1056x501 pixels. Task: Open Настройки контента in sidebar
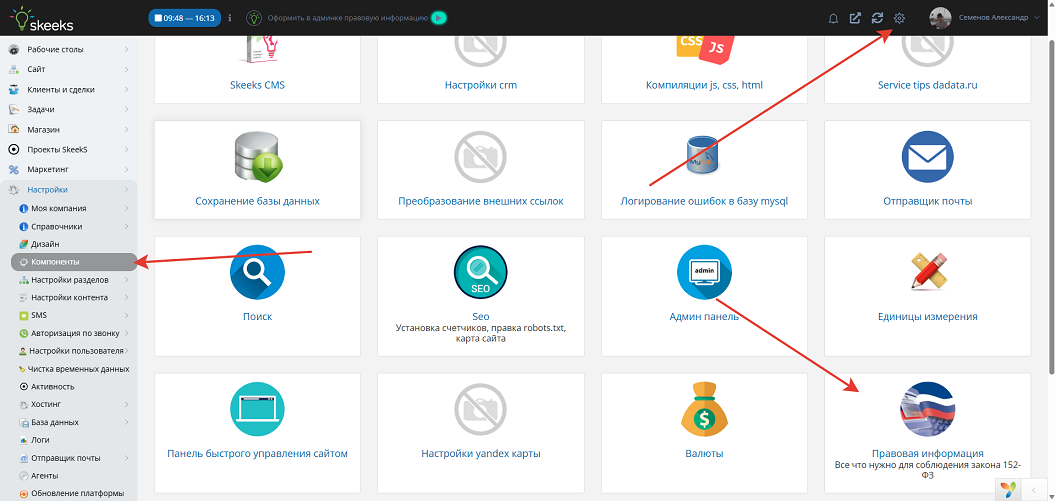tap(74, 298)
